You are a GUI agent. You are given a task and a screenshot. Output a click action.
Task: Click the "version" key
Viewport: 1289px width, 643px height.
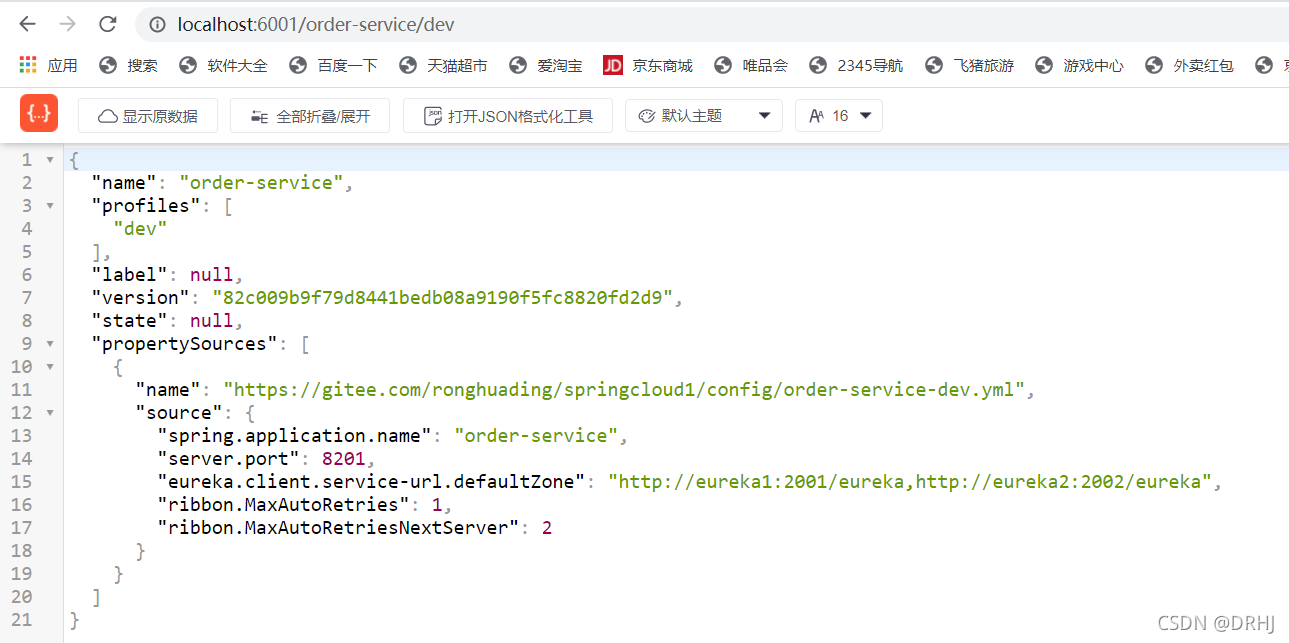[x=140, y=298]
